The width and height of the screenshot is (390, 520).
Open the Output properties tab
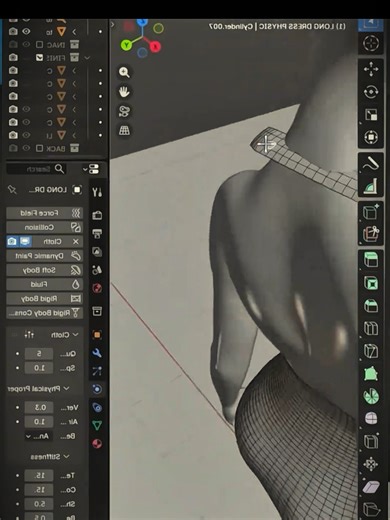[x=97, y=233]
